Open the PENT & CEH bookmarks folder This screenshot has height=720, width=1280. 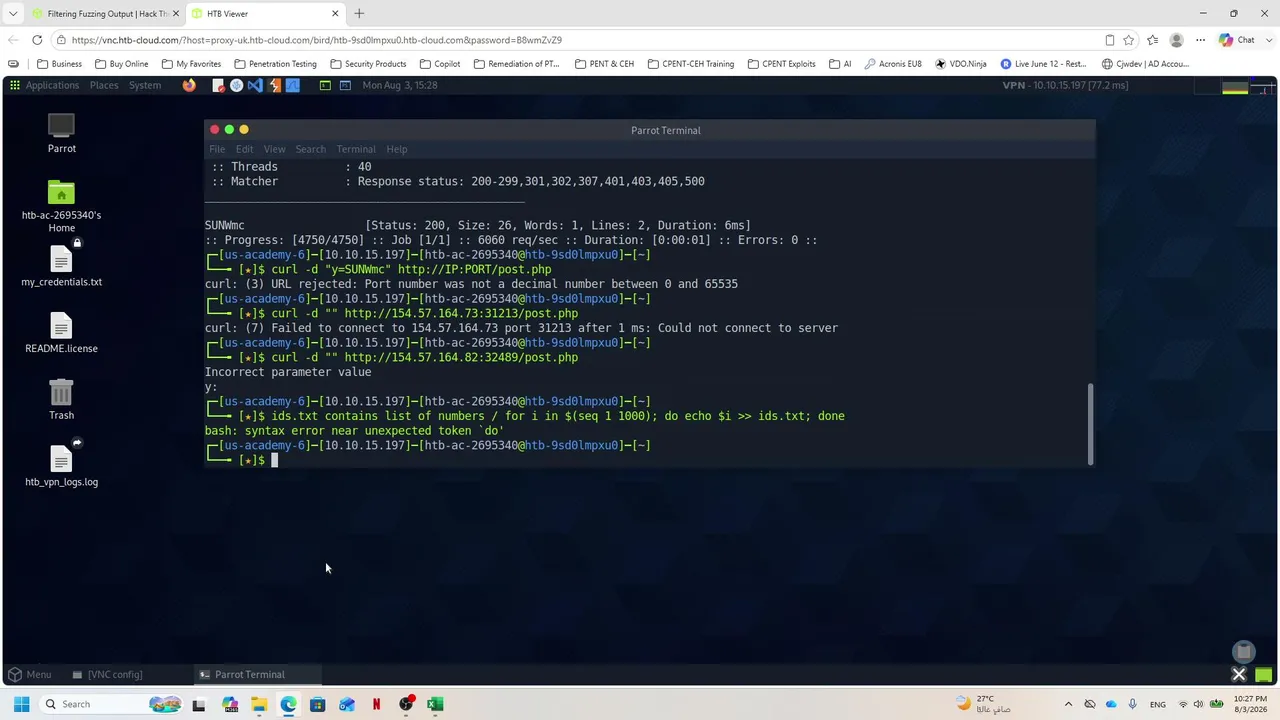click(x=604, y=64)
